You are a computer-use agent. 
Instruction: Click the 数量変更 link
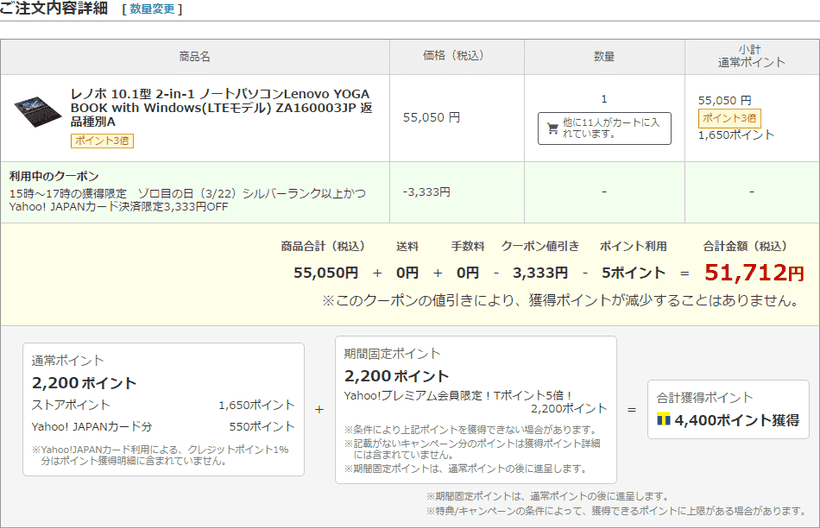point(152,9)
